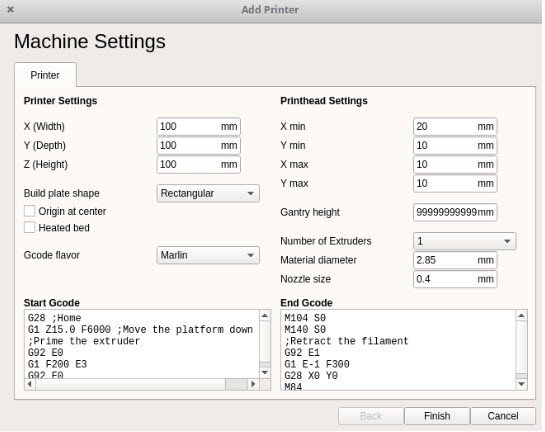This screenshot has width=545, height=432.
Task: Click the Z (Height) input field
Action: tap(198, 164)
